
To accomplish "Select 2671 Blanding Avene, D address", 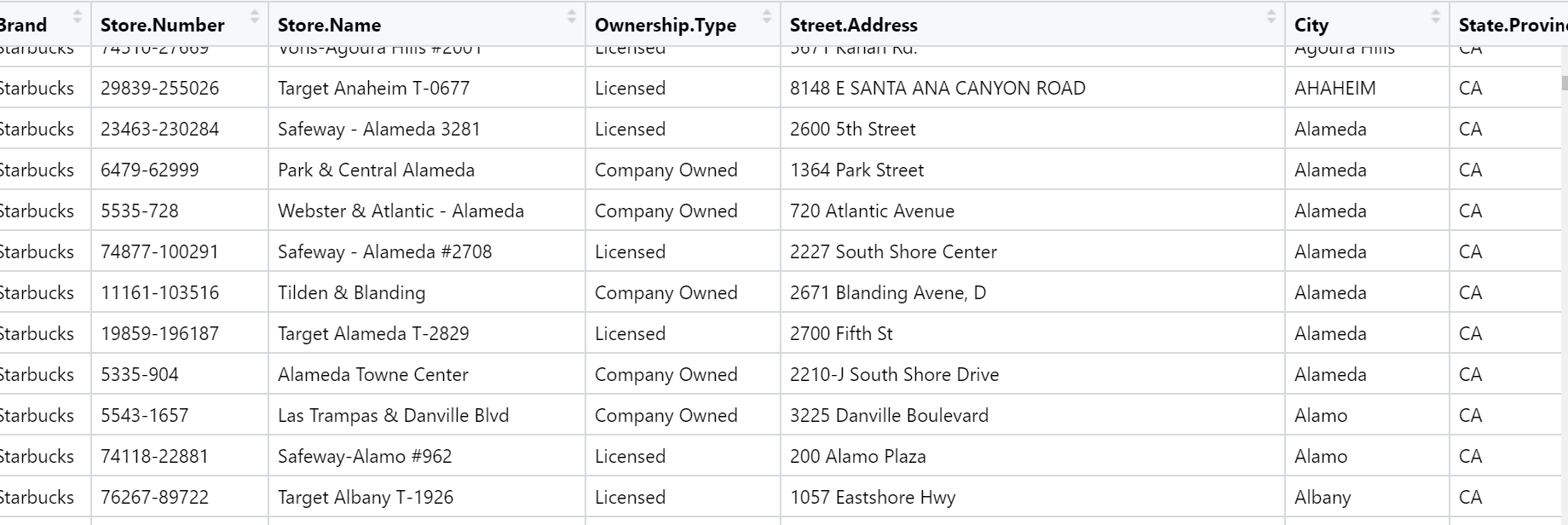I will coord(888,292).
